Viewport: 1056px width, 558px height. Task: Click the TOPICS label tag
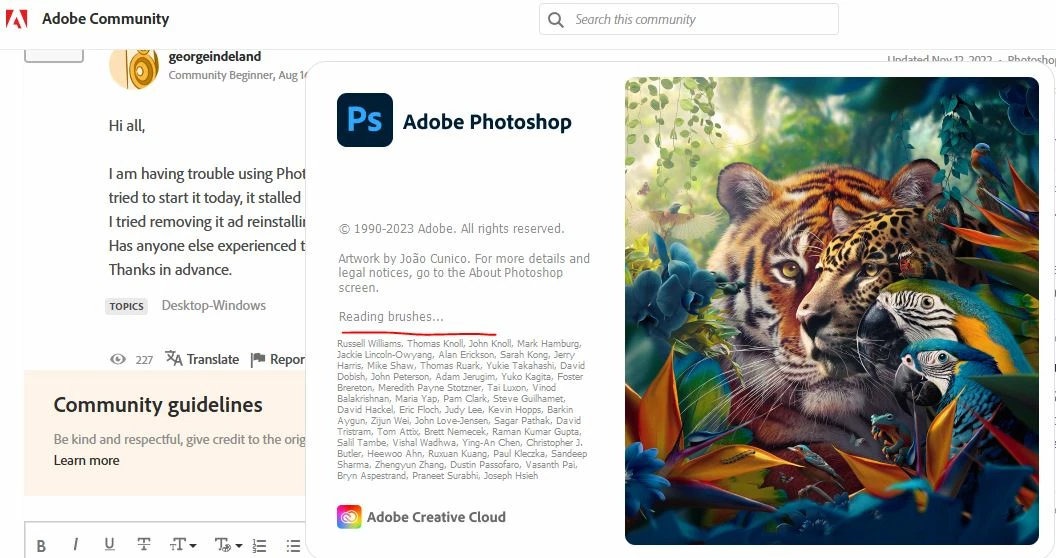127,306
